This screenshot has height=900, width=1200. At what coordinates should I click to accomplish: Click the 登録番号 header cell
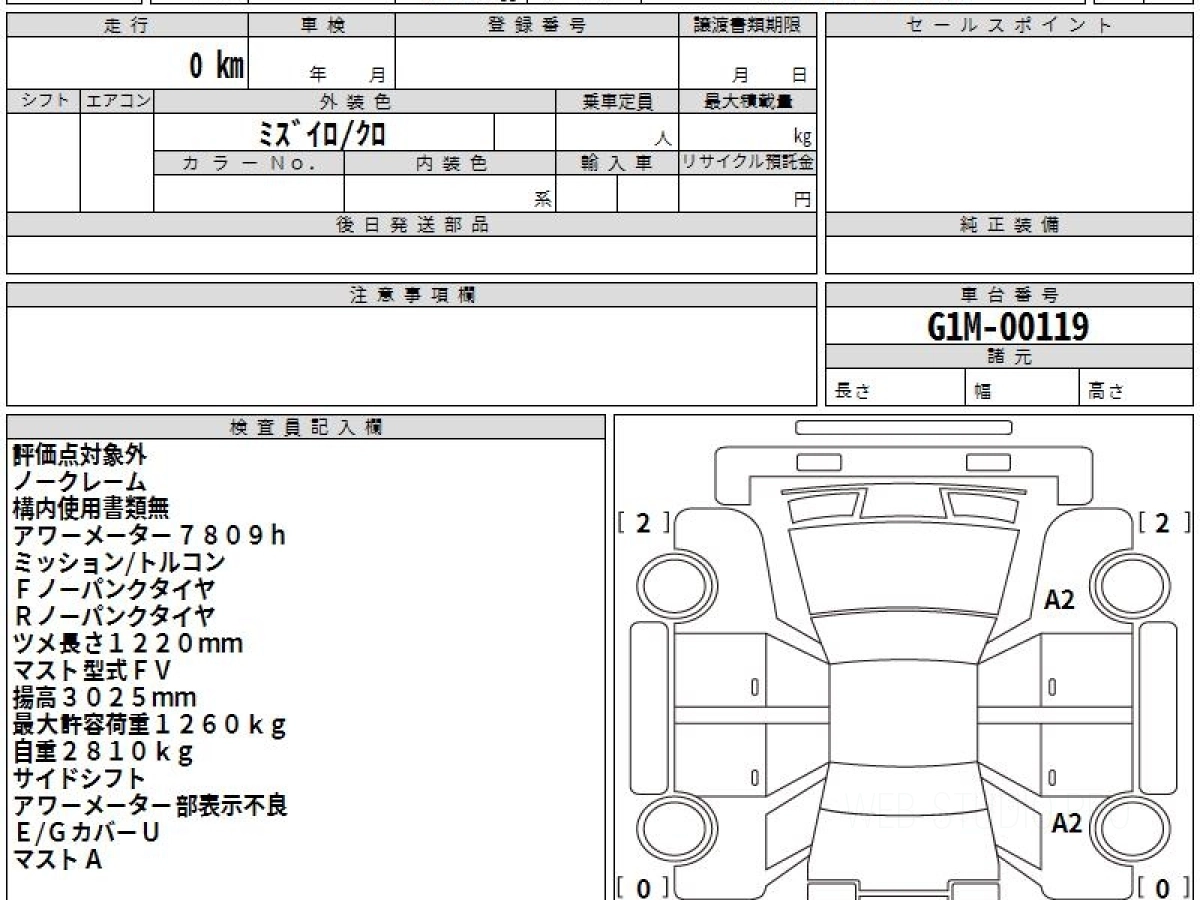(x=537, y=26)
